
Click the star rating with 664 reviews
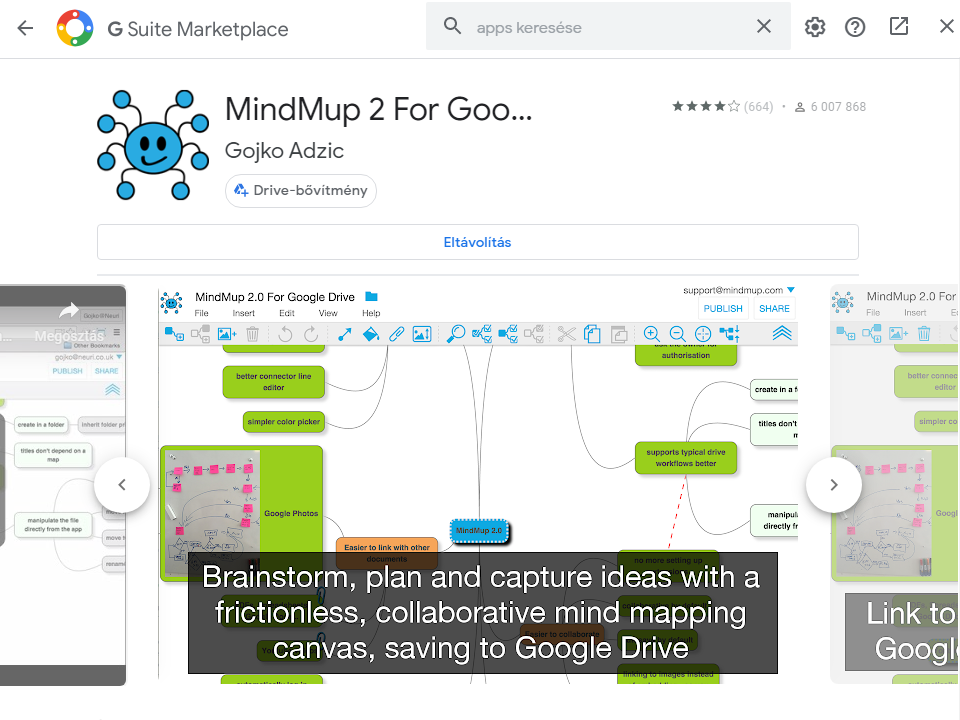[722, 107]
